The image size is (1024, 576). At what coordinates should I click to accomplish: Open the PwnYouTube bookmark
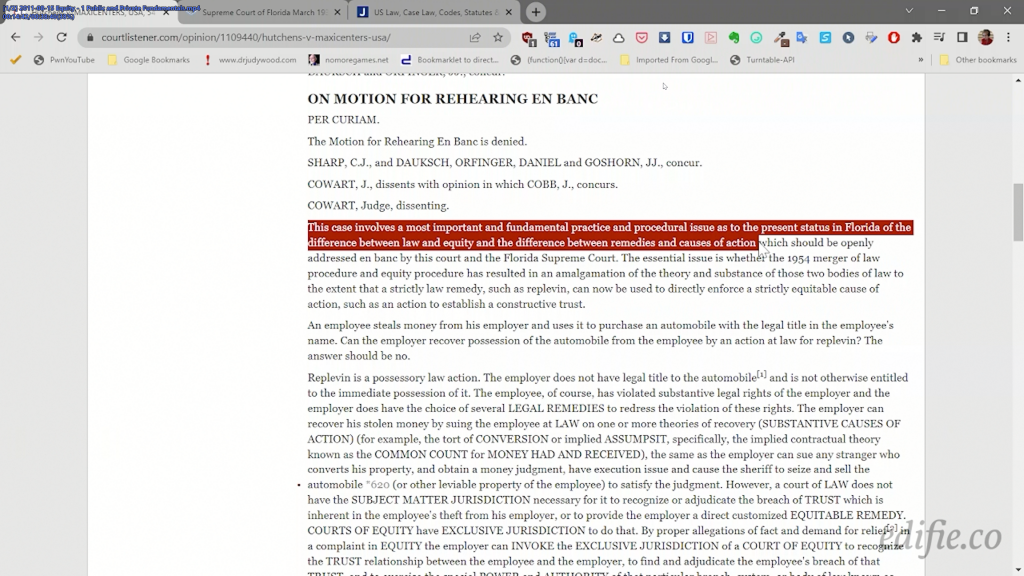click(64, 59)
